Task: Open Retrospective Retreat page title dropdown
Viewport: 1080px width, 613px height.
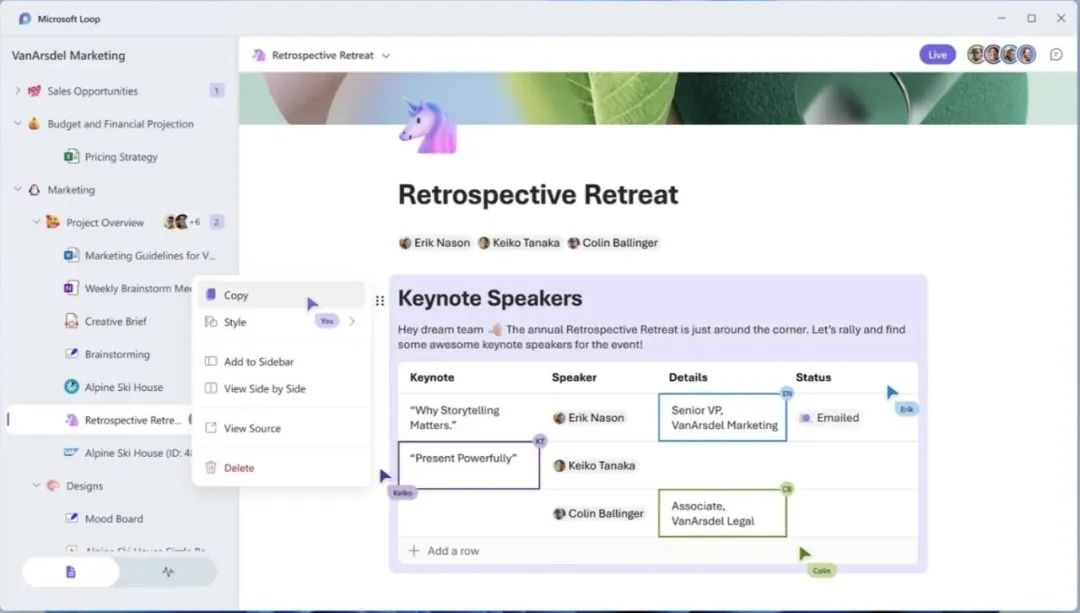Action: point(386,56)
